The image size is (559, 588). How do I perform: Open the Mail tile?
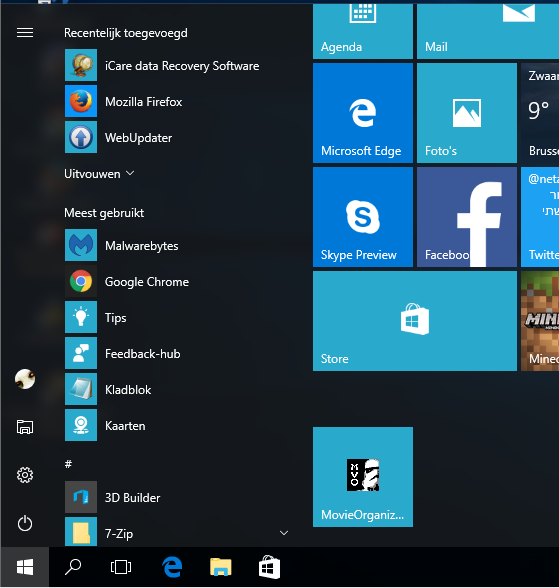coord(488,32)
